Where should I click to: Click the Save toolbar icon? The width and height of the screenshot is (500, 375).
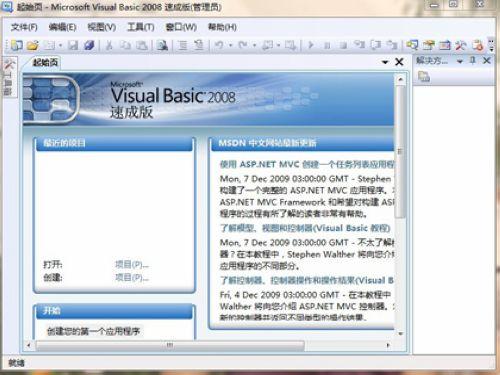coord(73,45)
